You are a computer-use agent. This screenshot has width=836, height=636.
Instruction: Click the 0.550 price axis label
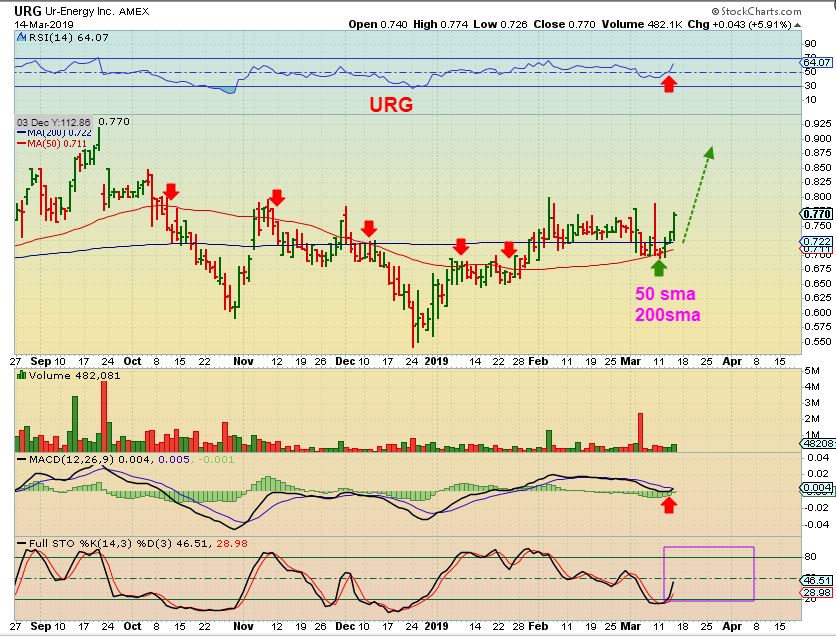(817, 342)
